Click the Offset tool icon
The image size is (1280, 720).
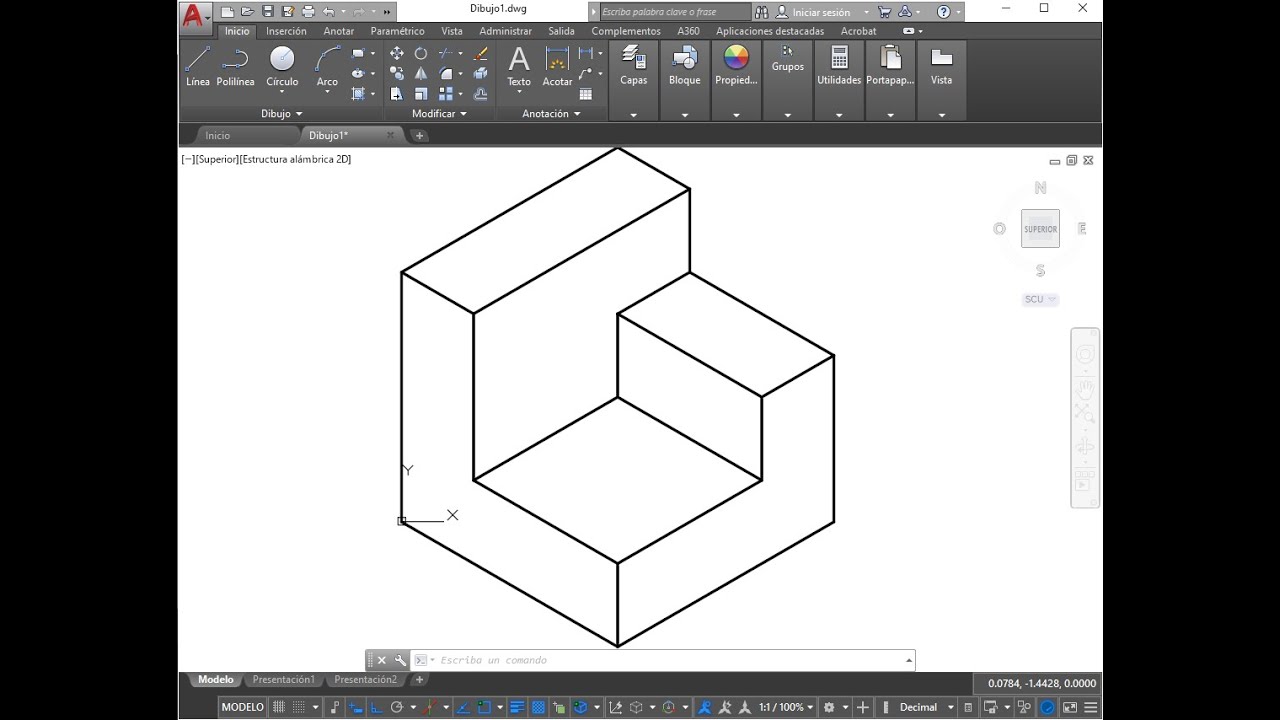[x=480, y=93]
